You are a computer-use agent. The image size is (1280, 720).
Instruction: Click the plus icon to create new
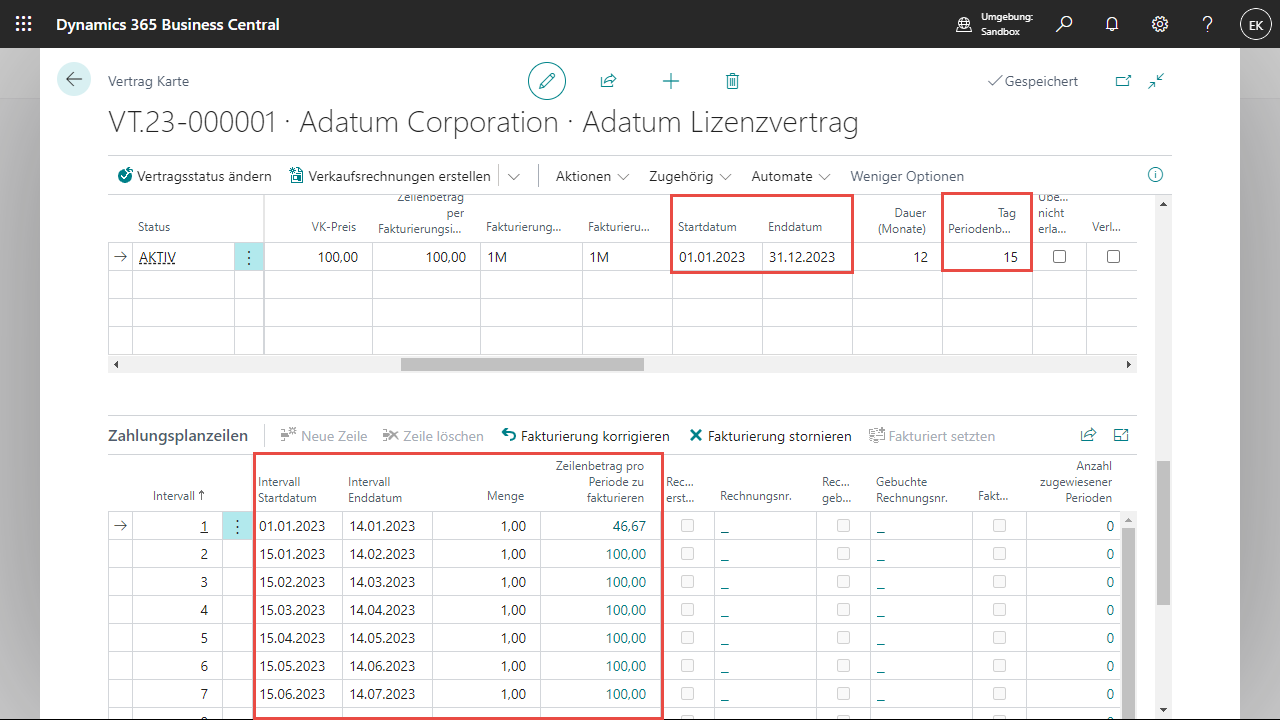click(671, 81)
